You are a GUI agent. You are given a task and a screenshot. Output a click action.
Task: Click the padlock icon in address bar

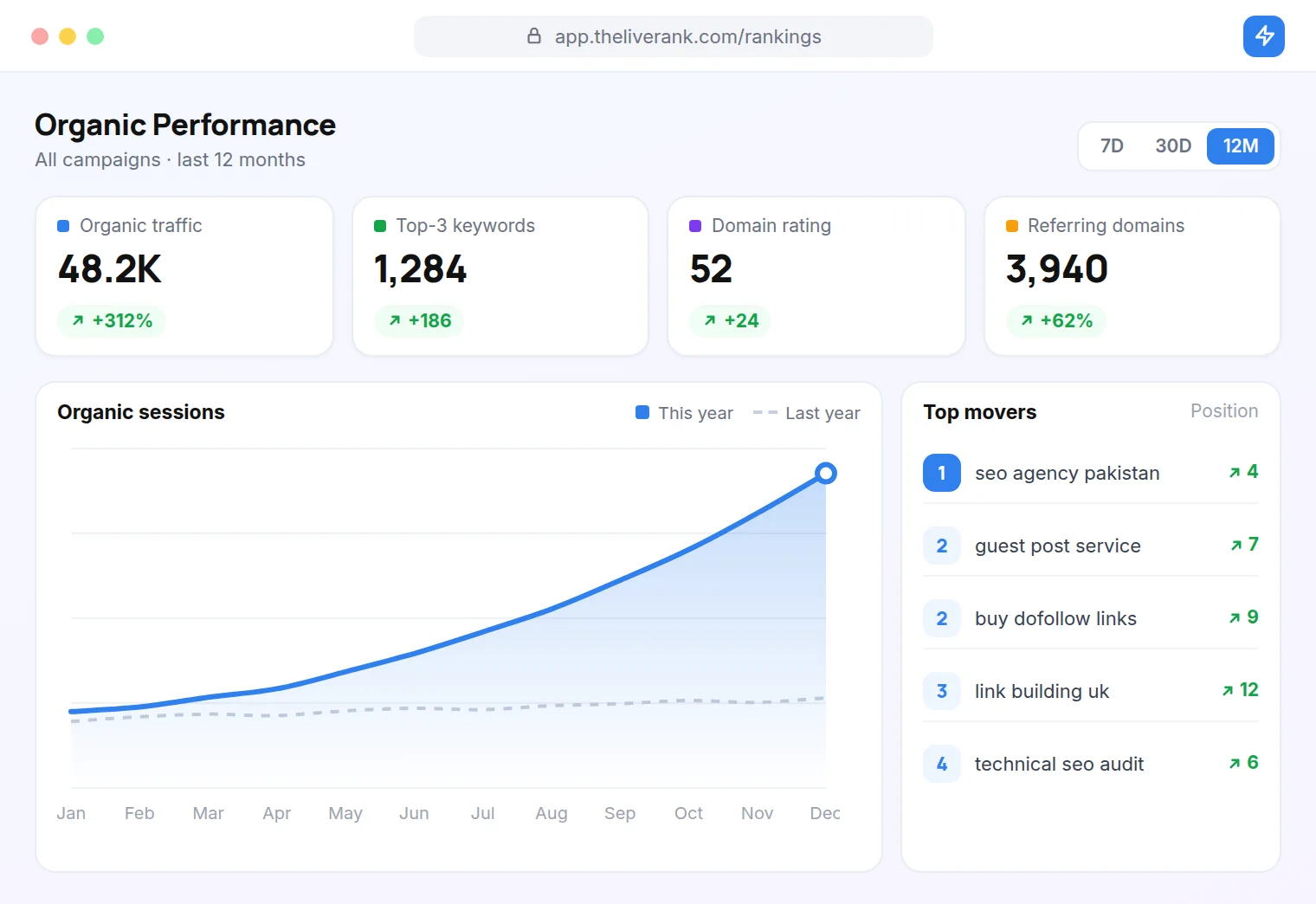534,36
